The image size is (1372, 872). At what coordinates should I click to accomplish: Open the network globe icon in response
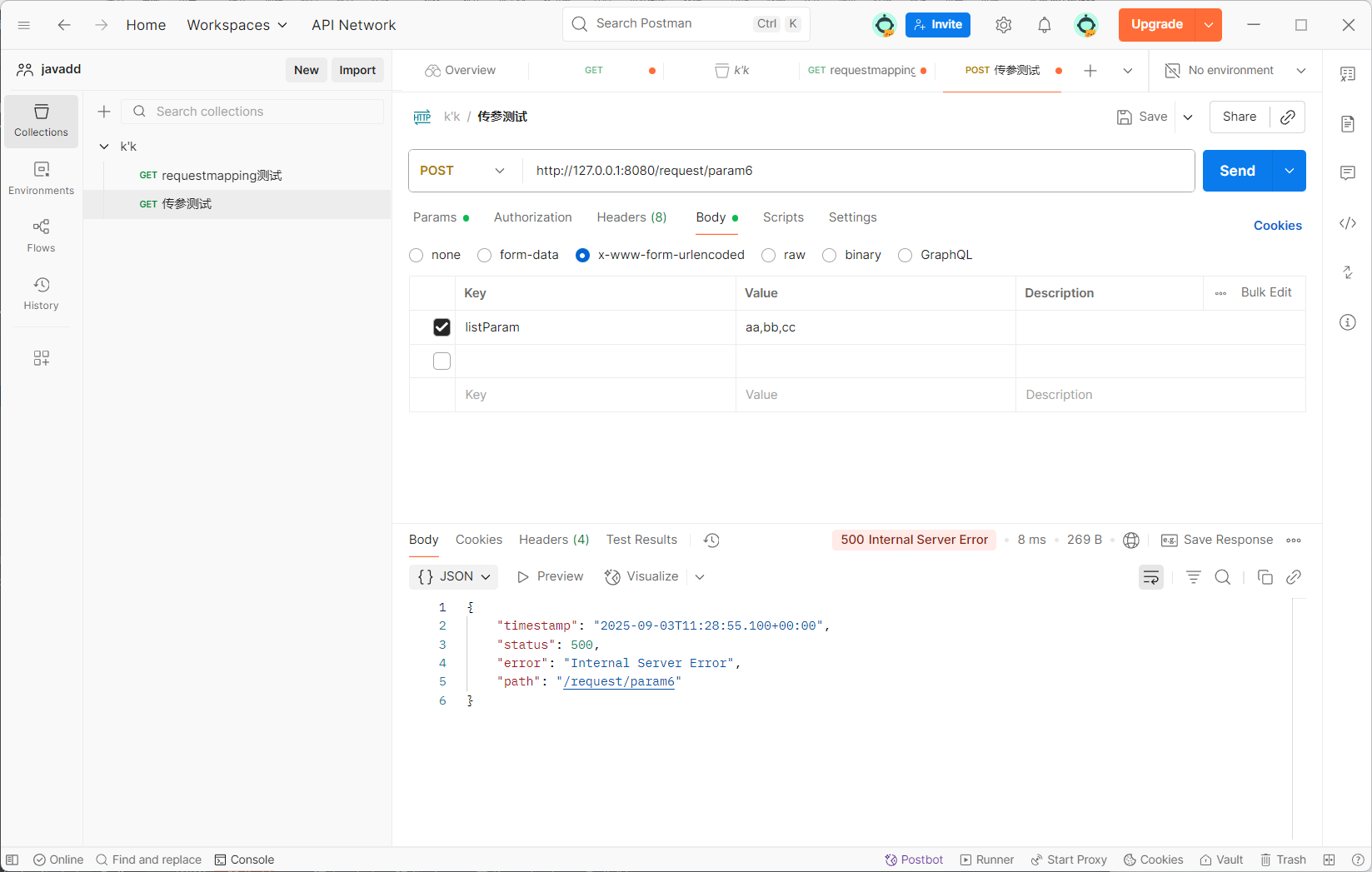[x=1131, y=541]
